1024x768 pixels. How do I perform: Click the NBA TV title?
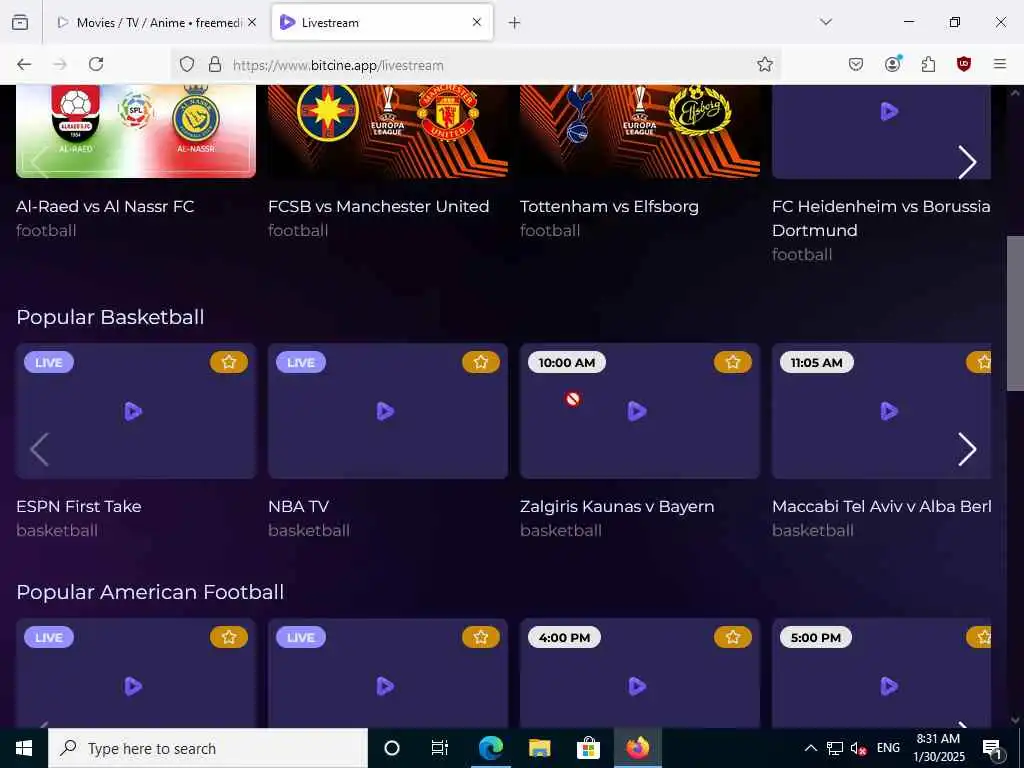[x=298, y=506]
